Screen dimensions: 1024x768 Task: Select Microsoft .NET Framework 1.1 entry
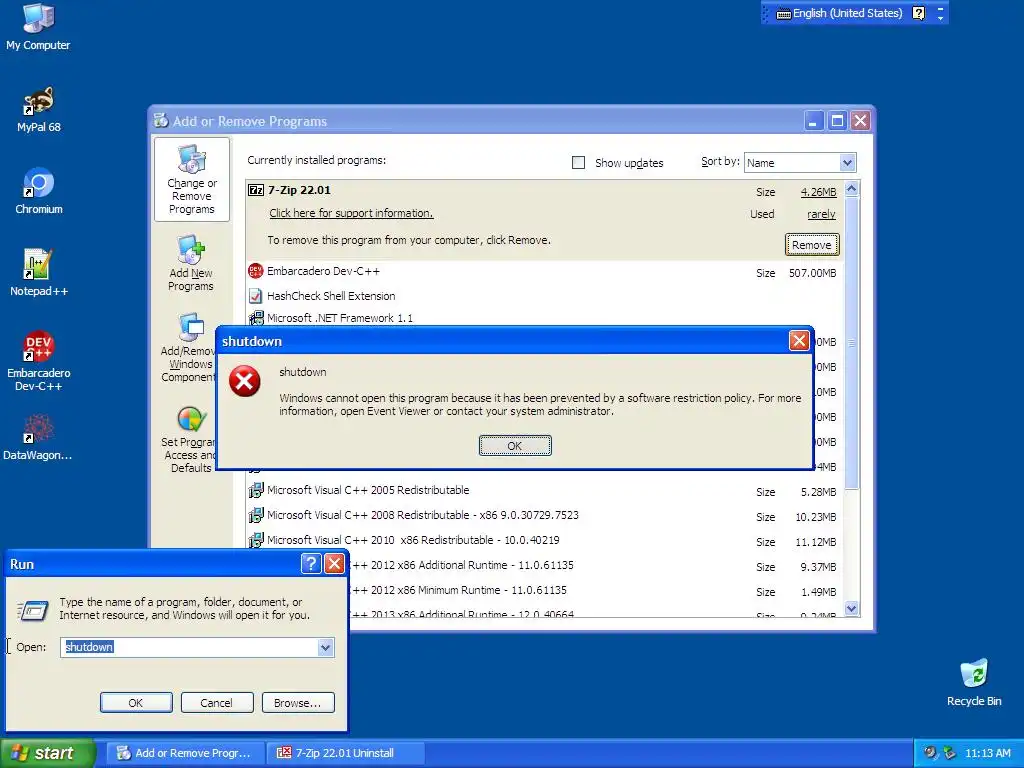coord(543,317)
